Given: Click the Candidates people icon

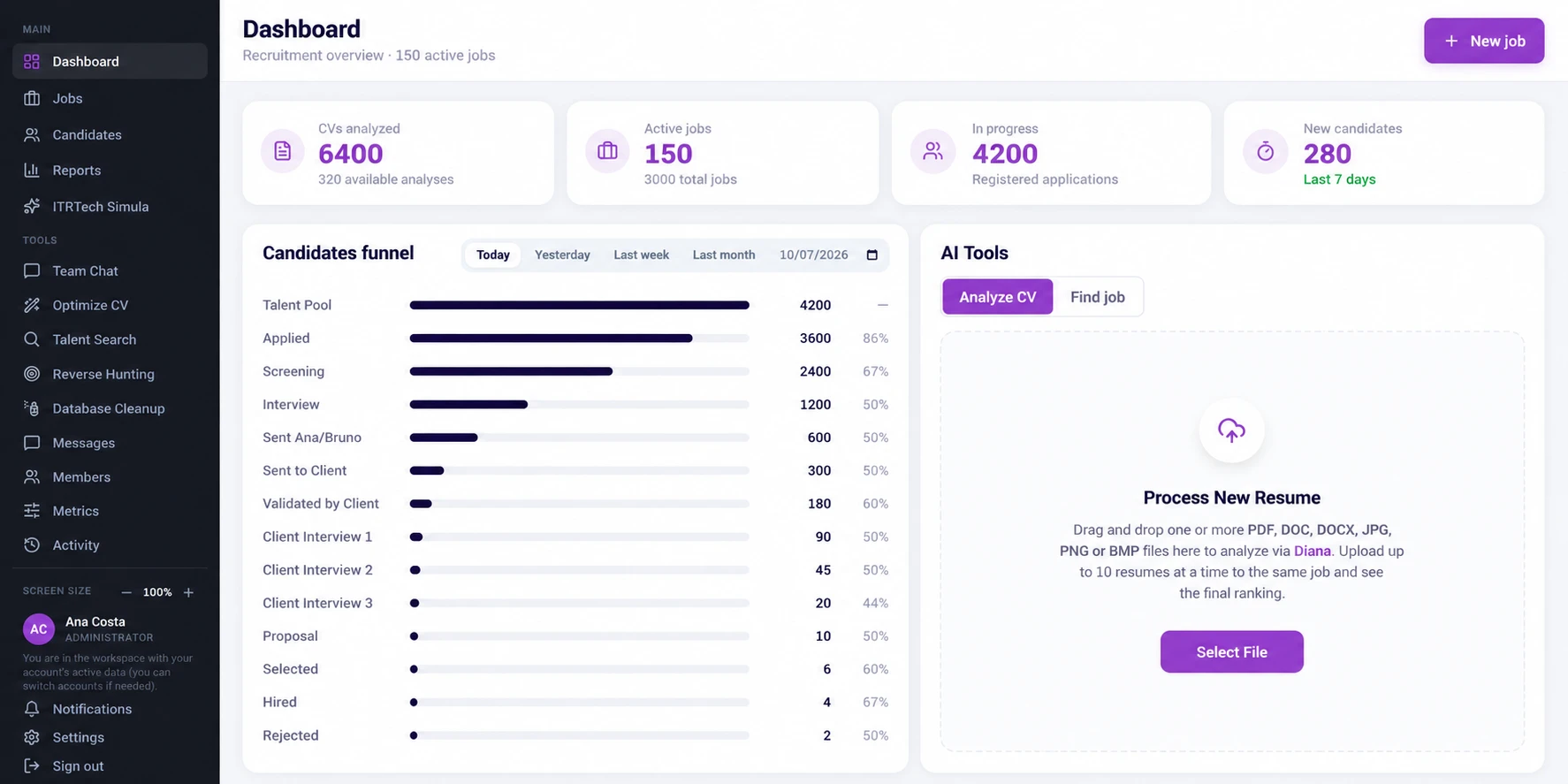Looking at the screenshot, I should [x=32, y=134].
